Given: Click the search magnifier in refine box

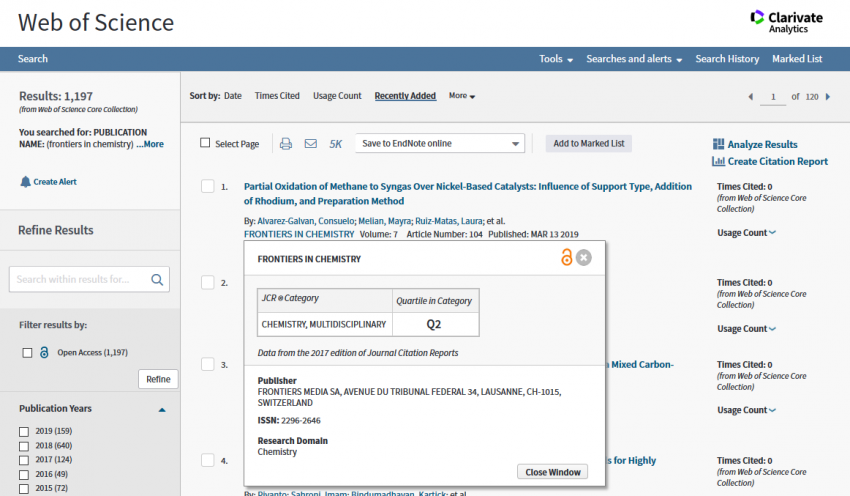Looking at the screenshot, I should pyautogui.click(x=157, y=280).
